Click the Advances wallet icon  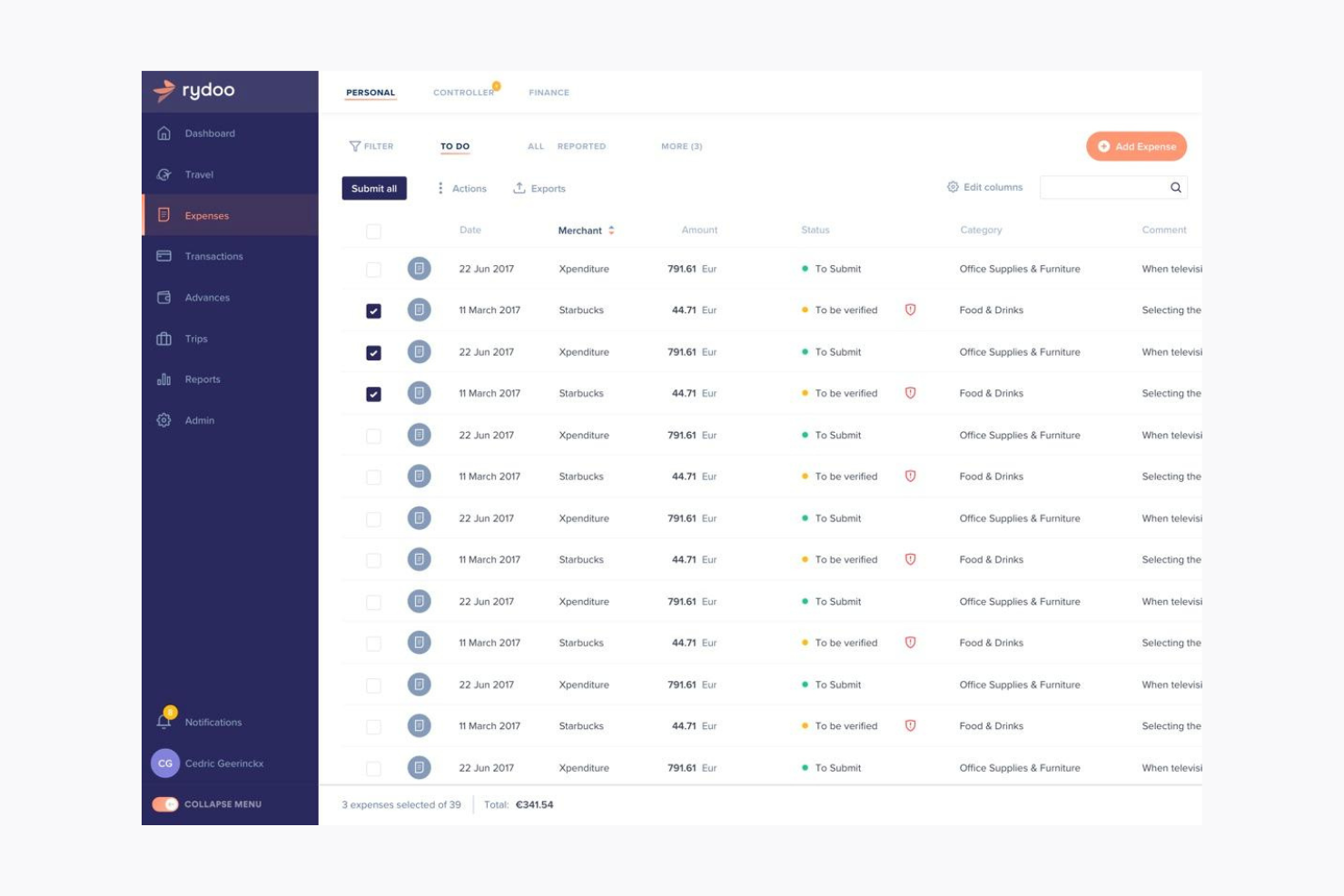[x=164, y=298]
